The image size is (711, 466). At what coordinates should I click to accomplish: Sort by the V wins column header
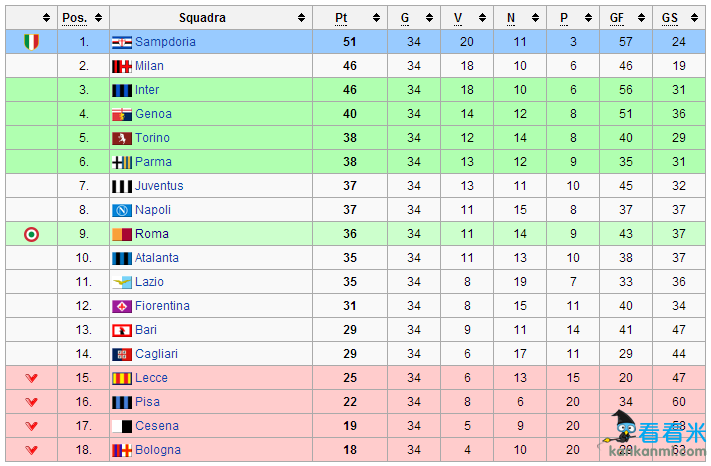(479, 18)
